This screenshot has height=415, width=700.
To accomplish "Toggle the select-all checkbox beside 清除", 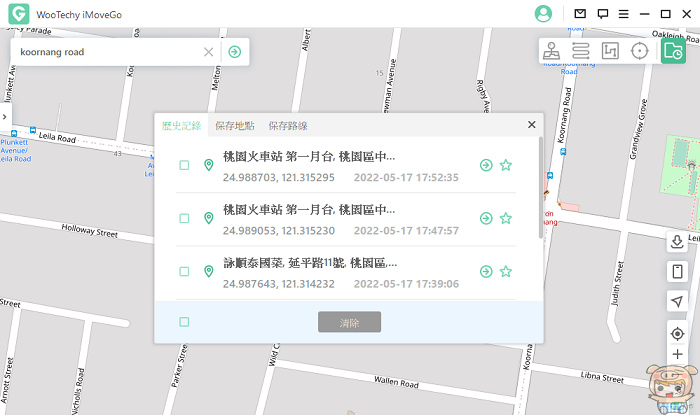I will [x=184, y=322].
